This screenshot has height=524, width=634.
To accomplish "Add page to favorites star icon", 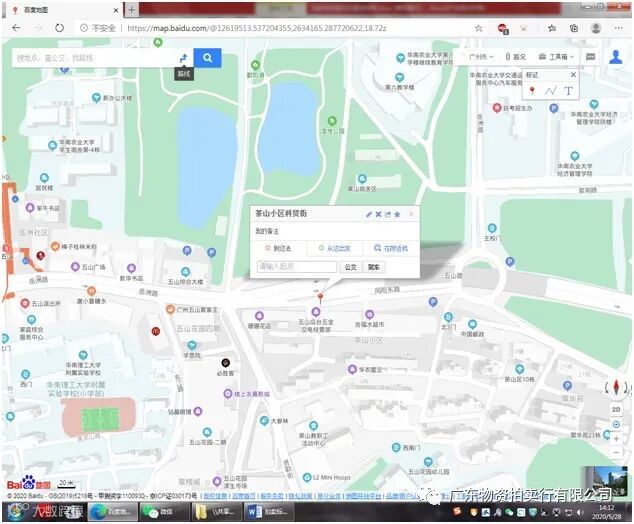I will pyautogui.click(x=479, y=28).
